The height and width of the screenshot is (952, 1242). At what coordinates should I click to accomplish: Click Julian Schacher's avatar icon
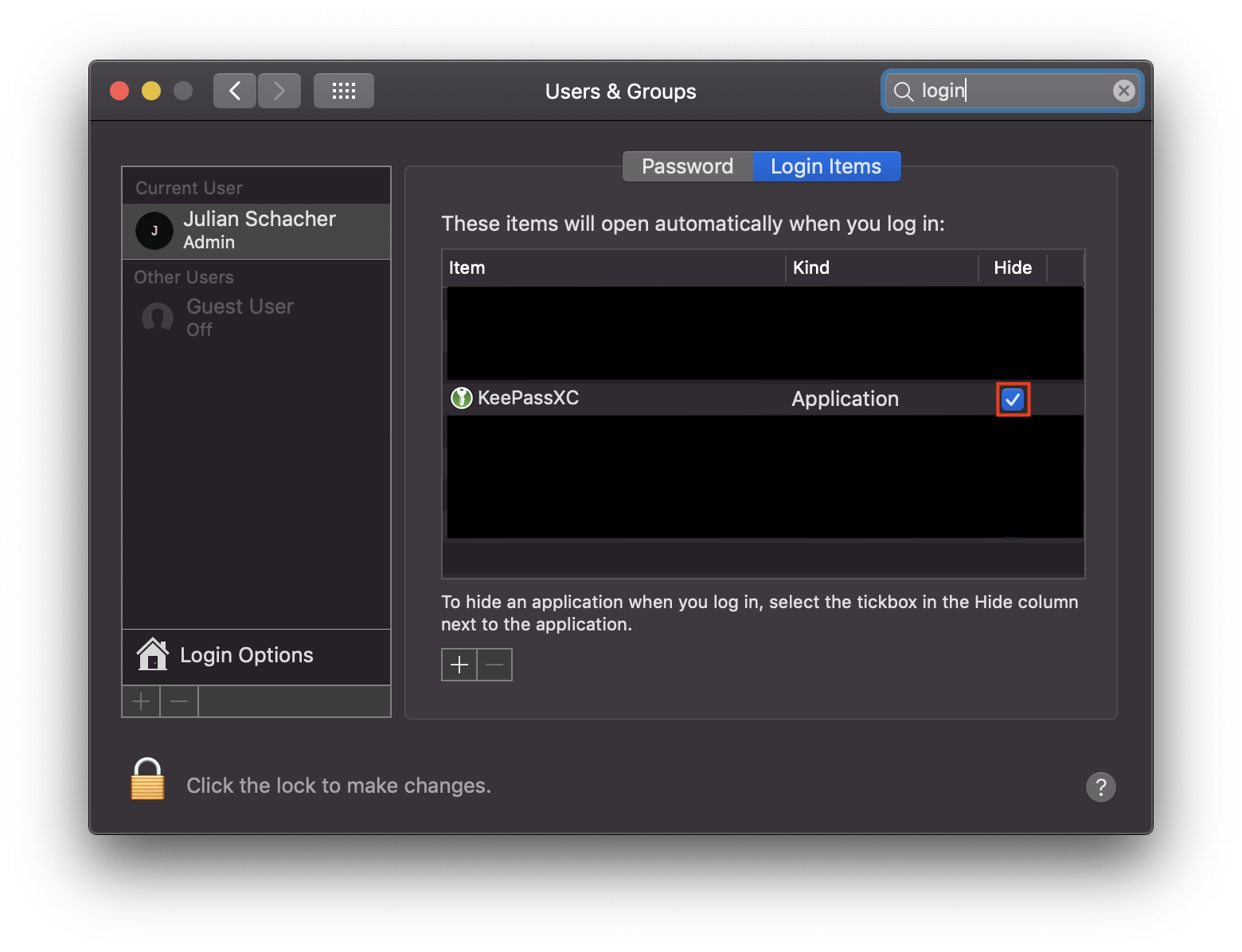coord(154,230)
